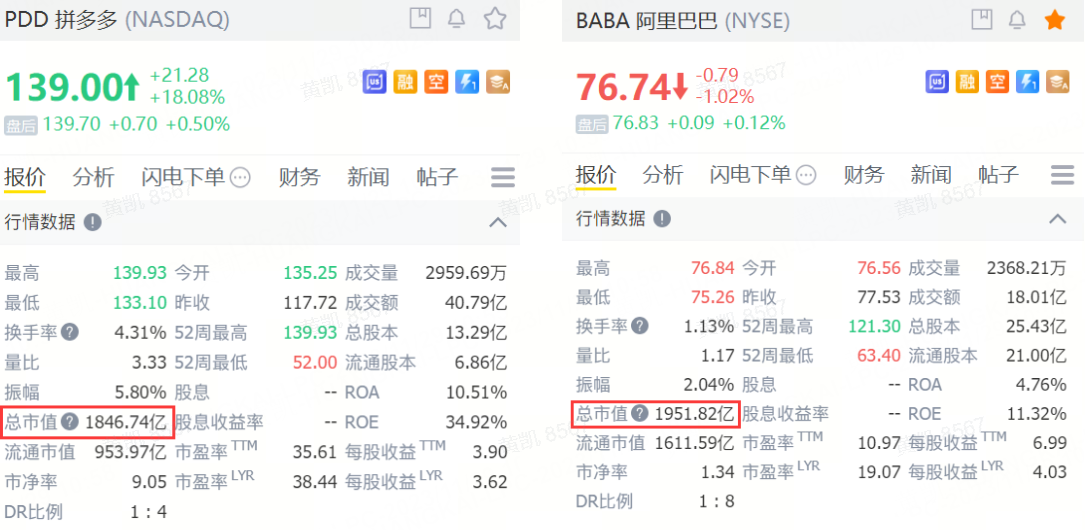
Task: Click PDD 流通市值 value 953.97亿
Action: pos(131,452)
